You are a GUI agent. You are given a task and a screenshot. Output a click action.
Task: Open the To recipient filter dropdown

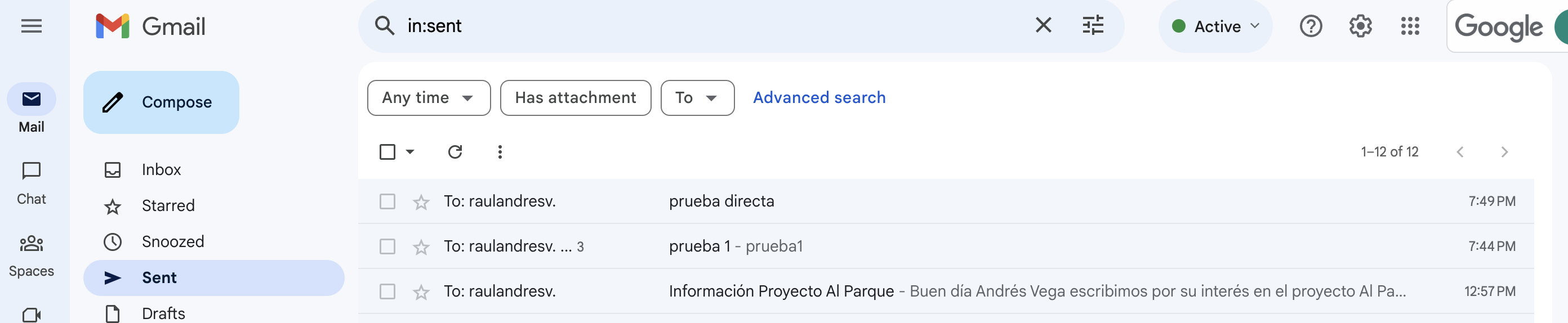[x=697, y=98]
